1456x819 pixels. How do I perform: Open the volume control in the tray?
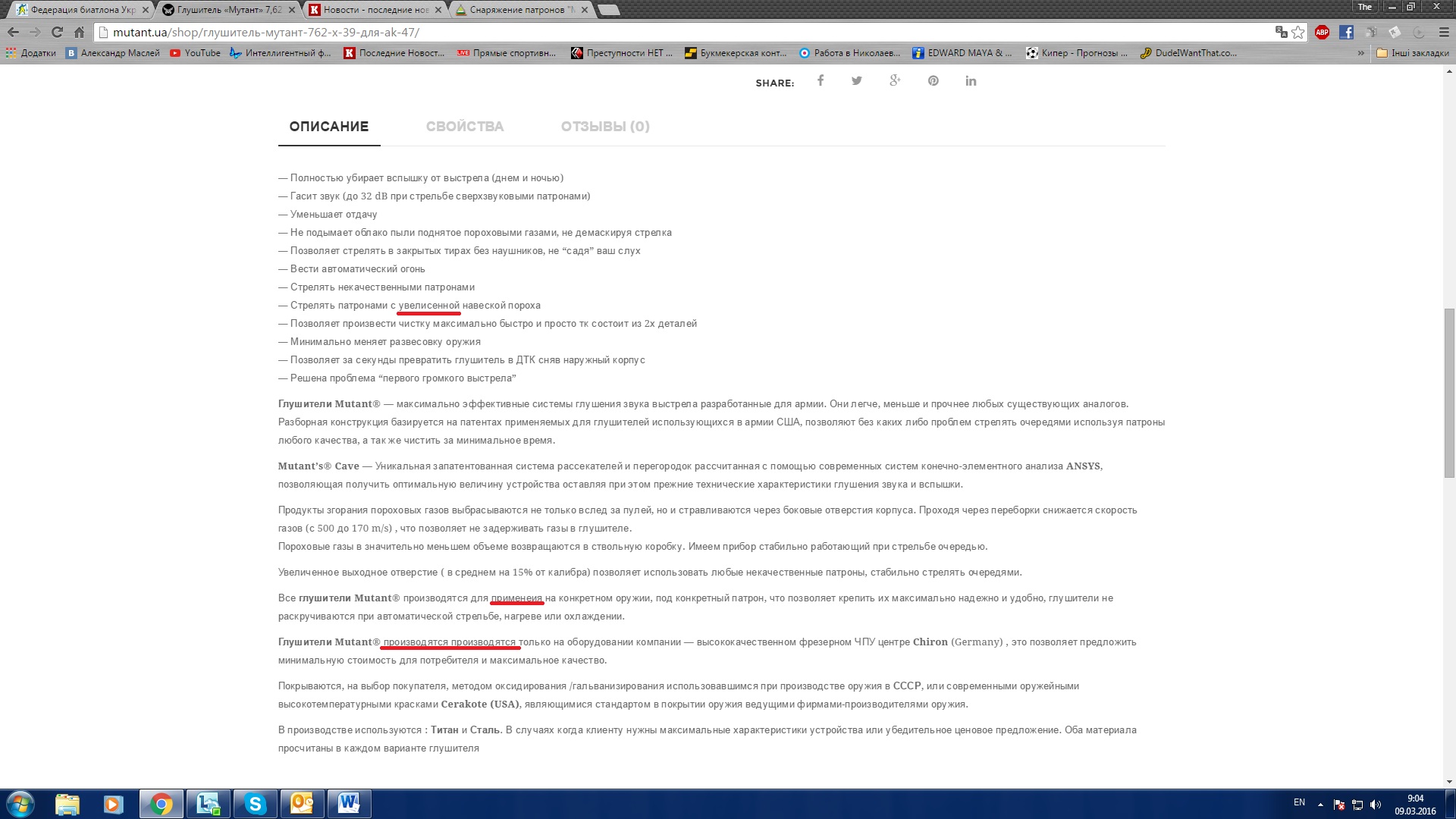1376,805
